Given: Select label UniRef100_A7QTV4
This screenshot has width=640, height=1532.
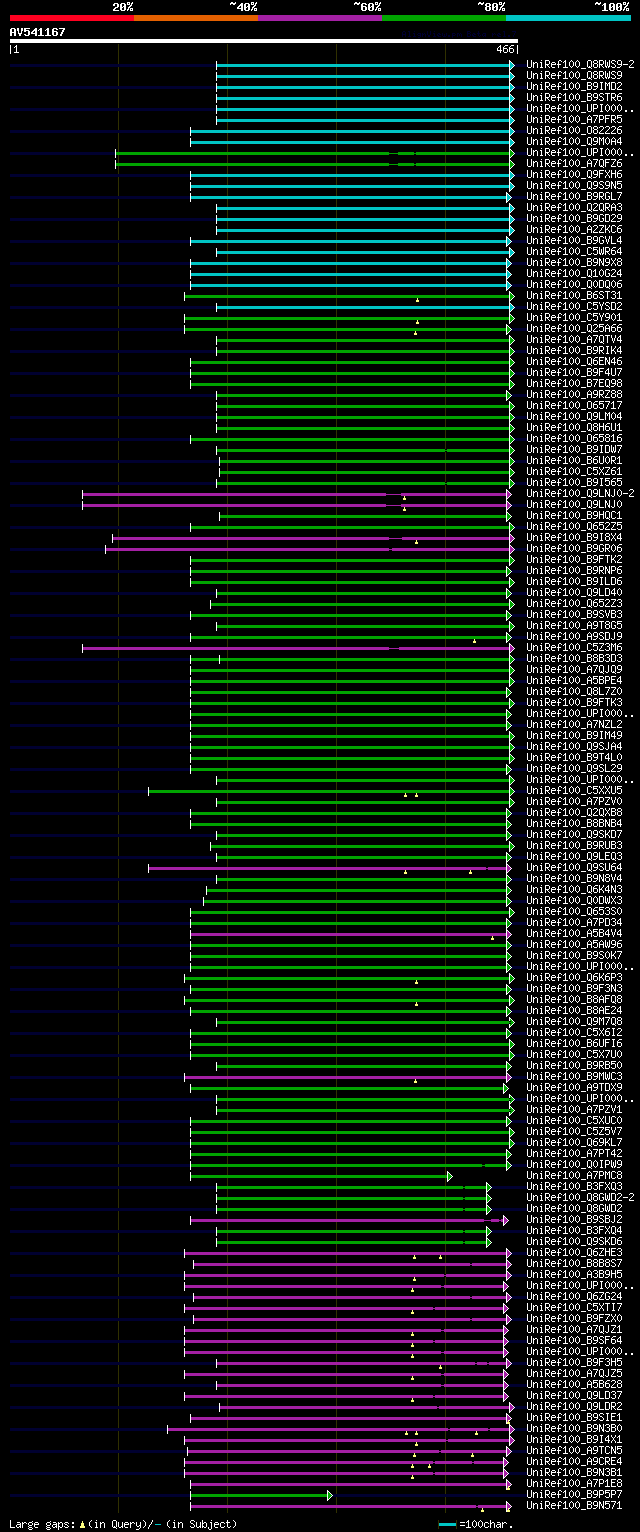Looking at the screenshot, I should click(x=574, y=339).
